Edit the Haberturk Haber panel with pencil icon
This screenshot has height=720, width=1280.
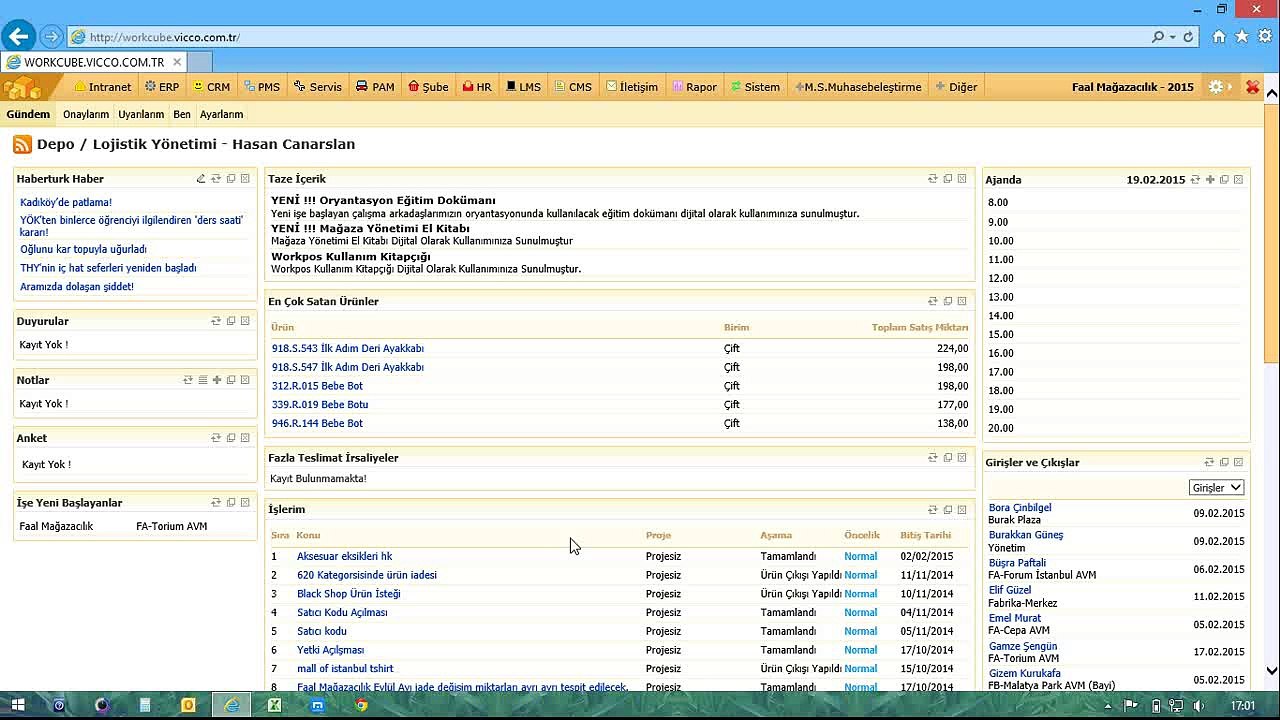(x=201, y=179)
